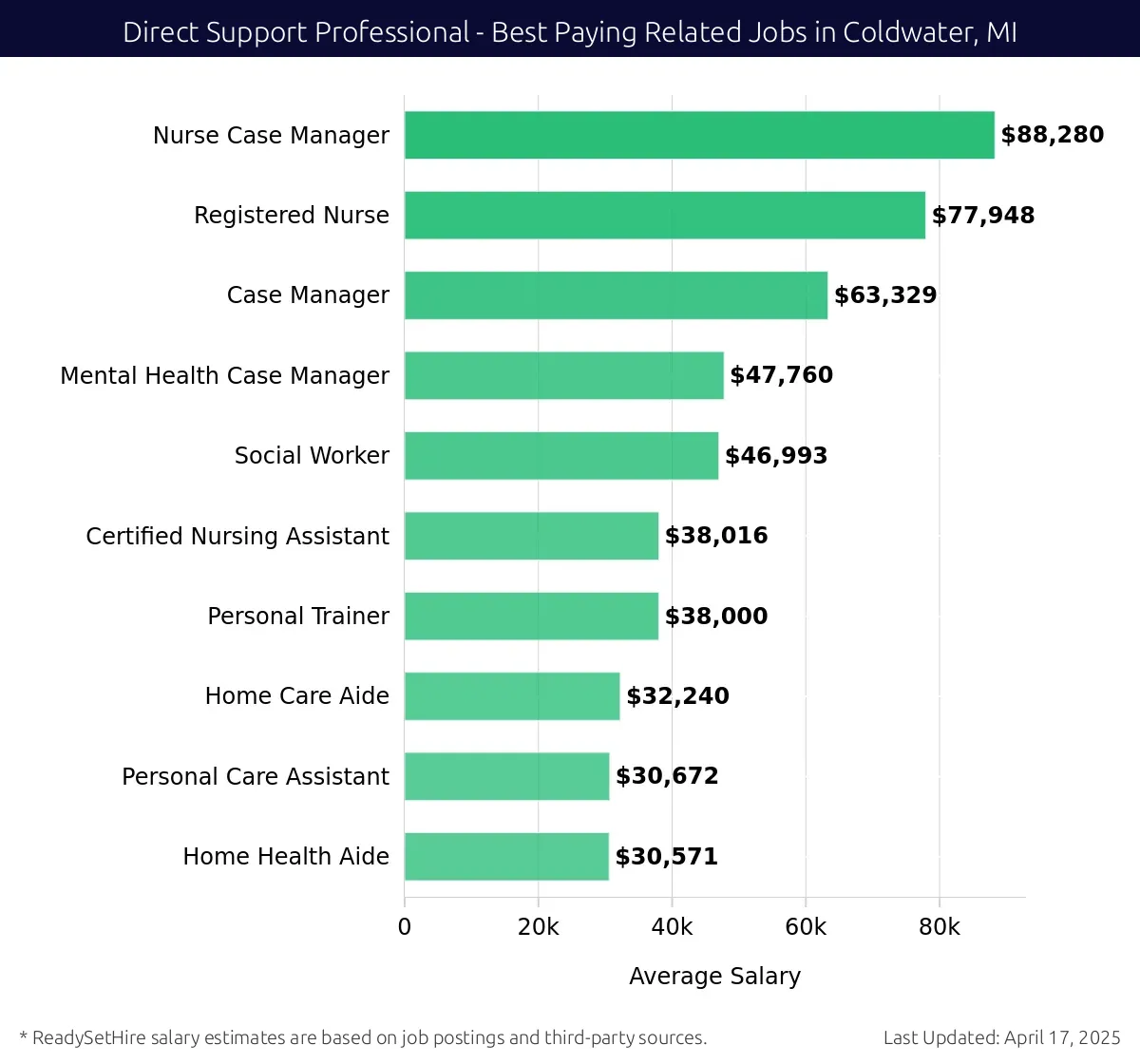Select the 'Registered Nurse' label
The height and width of the screenshot is (1064, 1140).
[x=292, y=216]
